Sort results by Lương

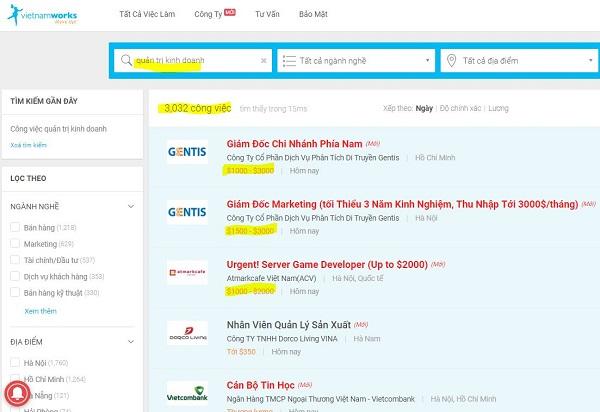(498, 108)
